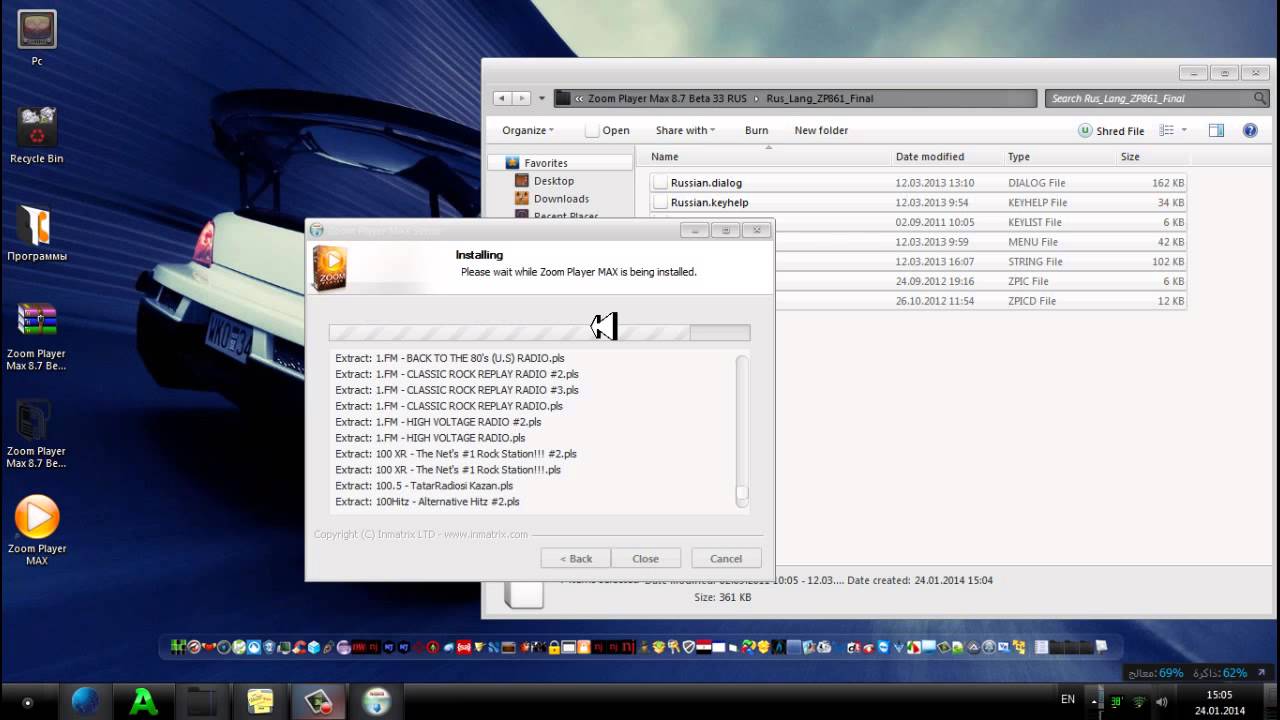Click the taskbar clock showing 15:05

(1219, 702)
